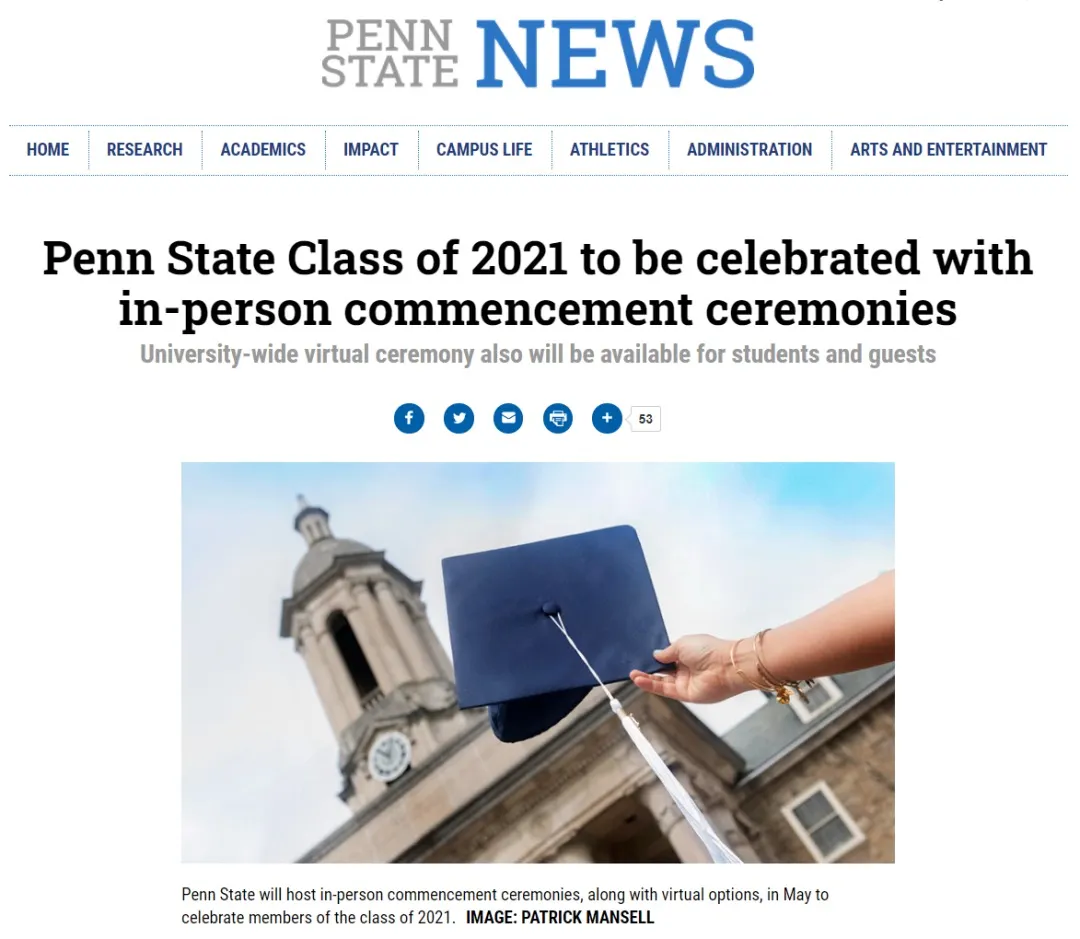Screen dimensions: 1080x939
Task: Share article on Facebook
Action: [x=409, y=418]
